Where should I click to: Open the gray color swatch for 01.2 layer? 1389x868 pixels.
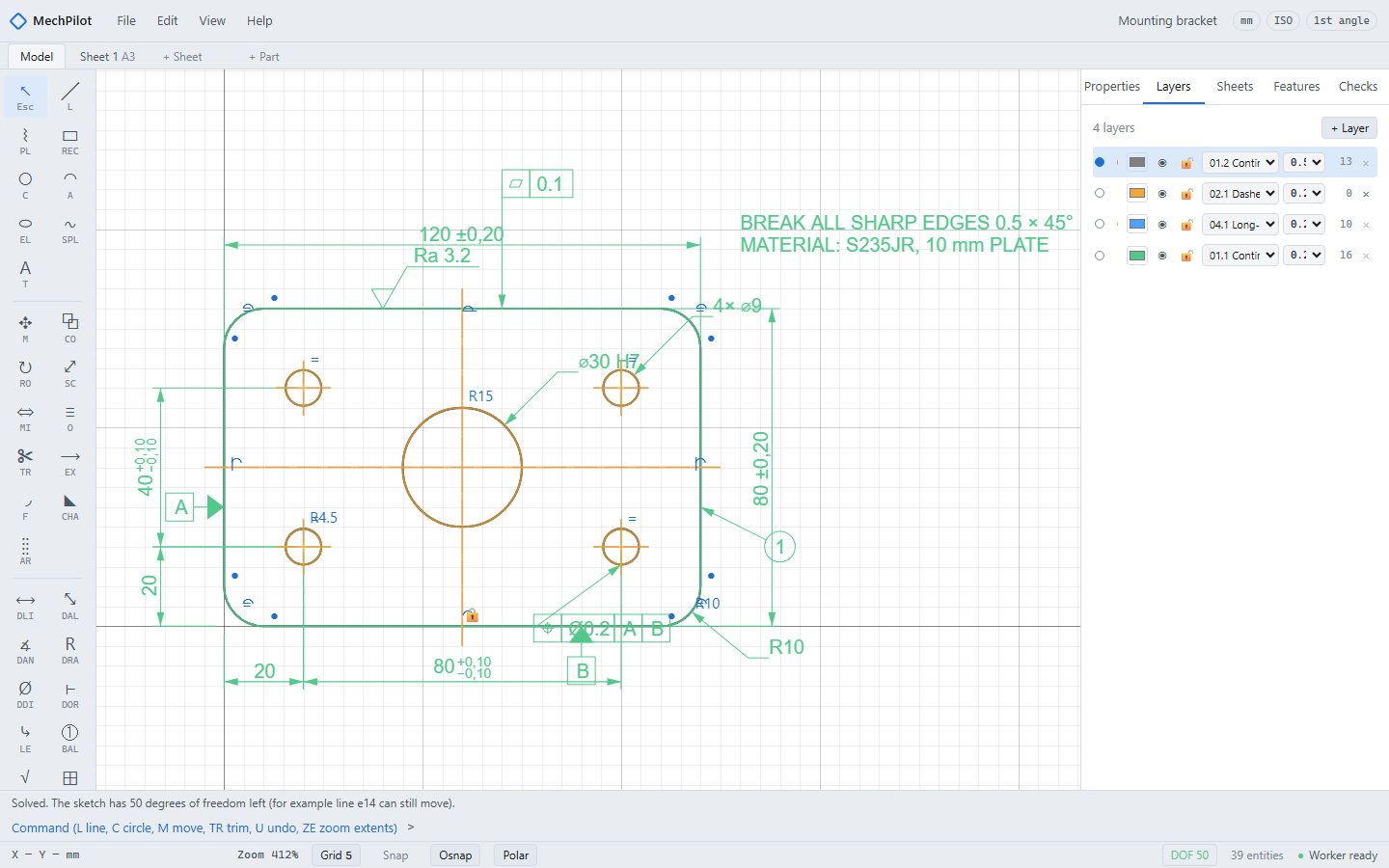tap(1137, 163)
